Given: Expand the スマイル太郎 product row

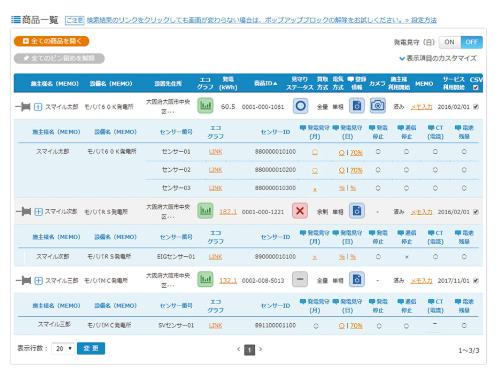Looking at the screenshot, I should (x=38, y=107).
